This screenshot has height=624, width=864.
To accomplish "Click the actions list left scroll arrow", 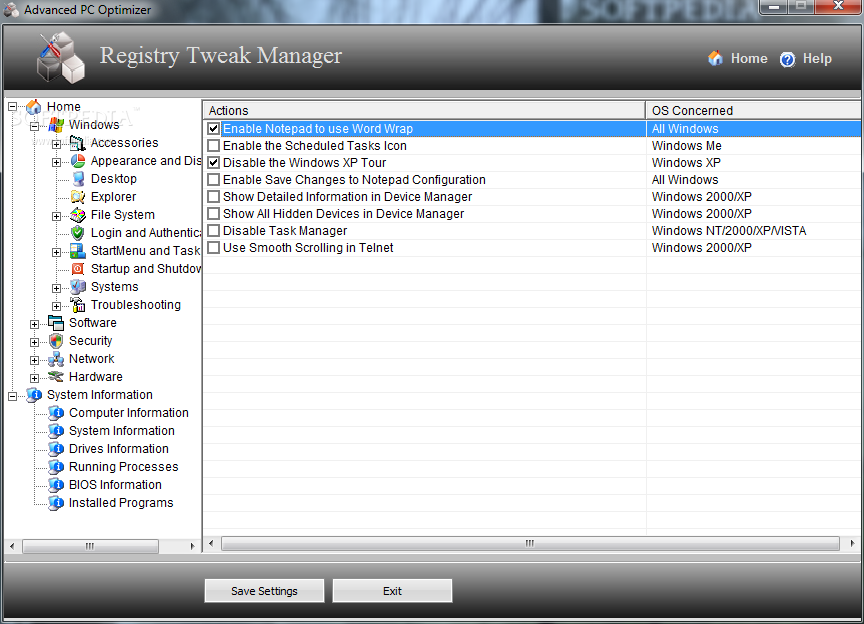I will tap(211, 544).
